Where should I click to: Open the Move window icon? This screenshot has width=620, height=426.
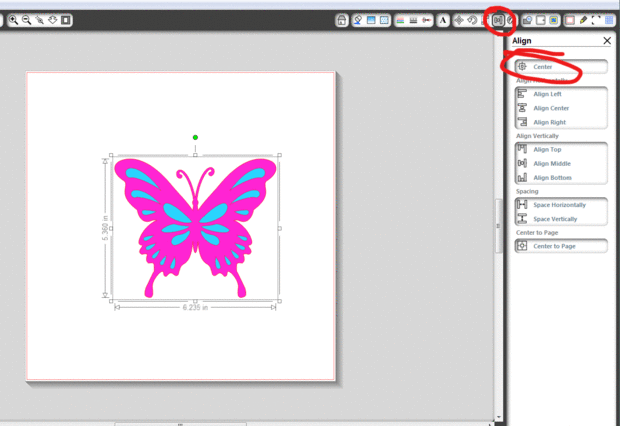tap(459, 20)
